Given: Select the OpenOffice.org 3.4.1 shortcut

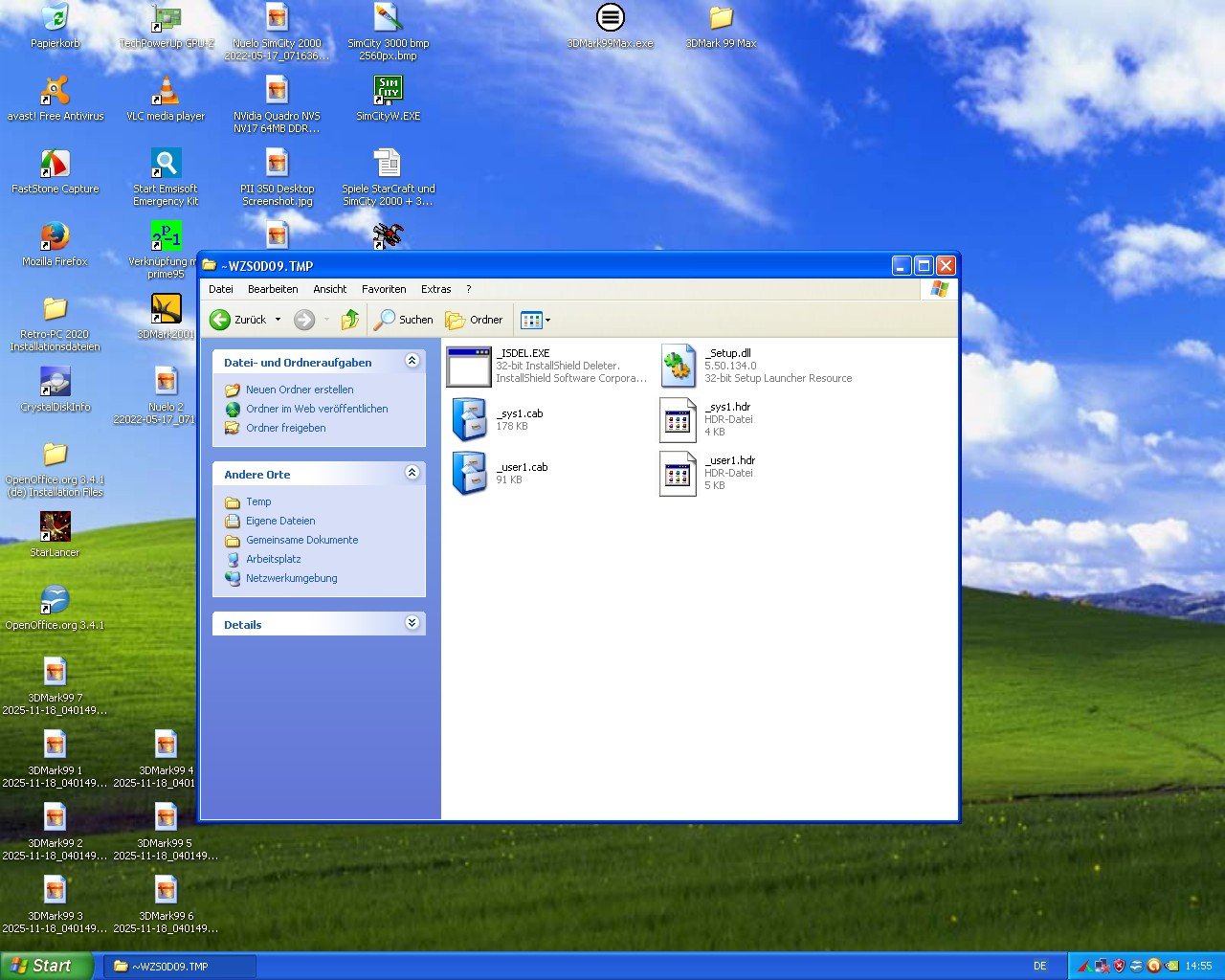Looking at the screenshot, I should (x=56, y=599).
